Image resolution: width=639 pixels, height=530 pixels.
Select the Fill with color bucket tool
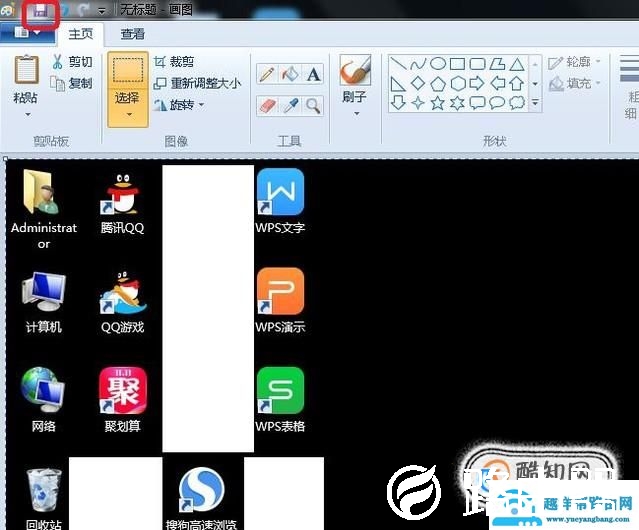tap(290, 75)
